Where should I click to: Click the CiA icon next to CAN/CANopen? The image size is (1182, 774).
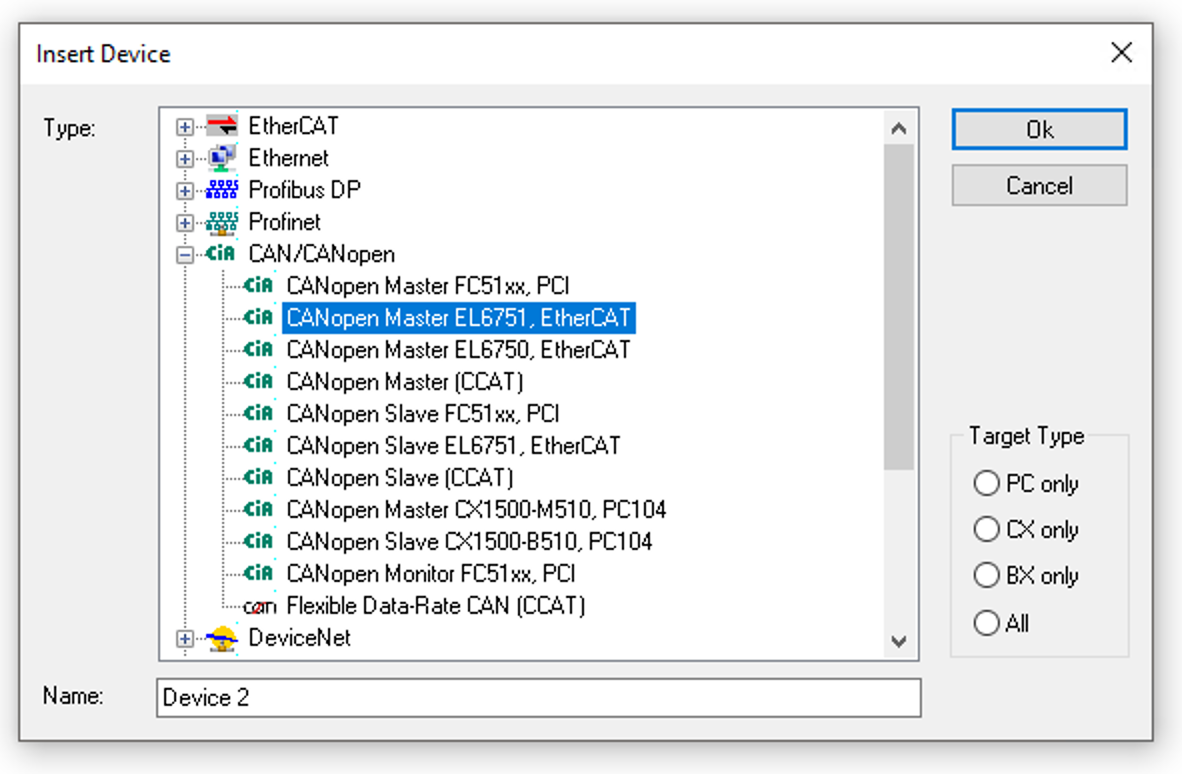(221, 254)
